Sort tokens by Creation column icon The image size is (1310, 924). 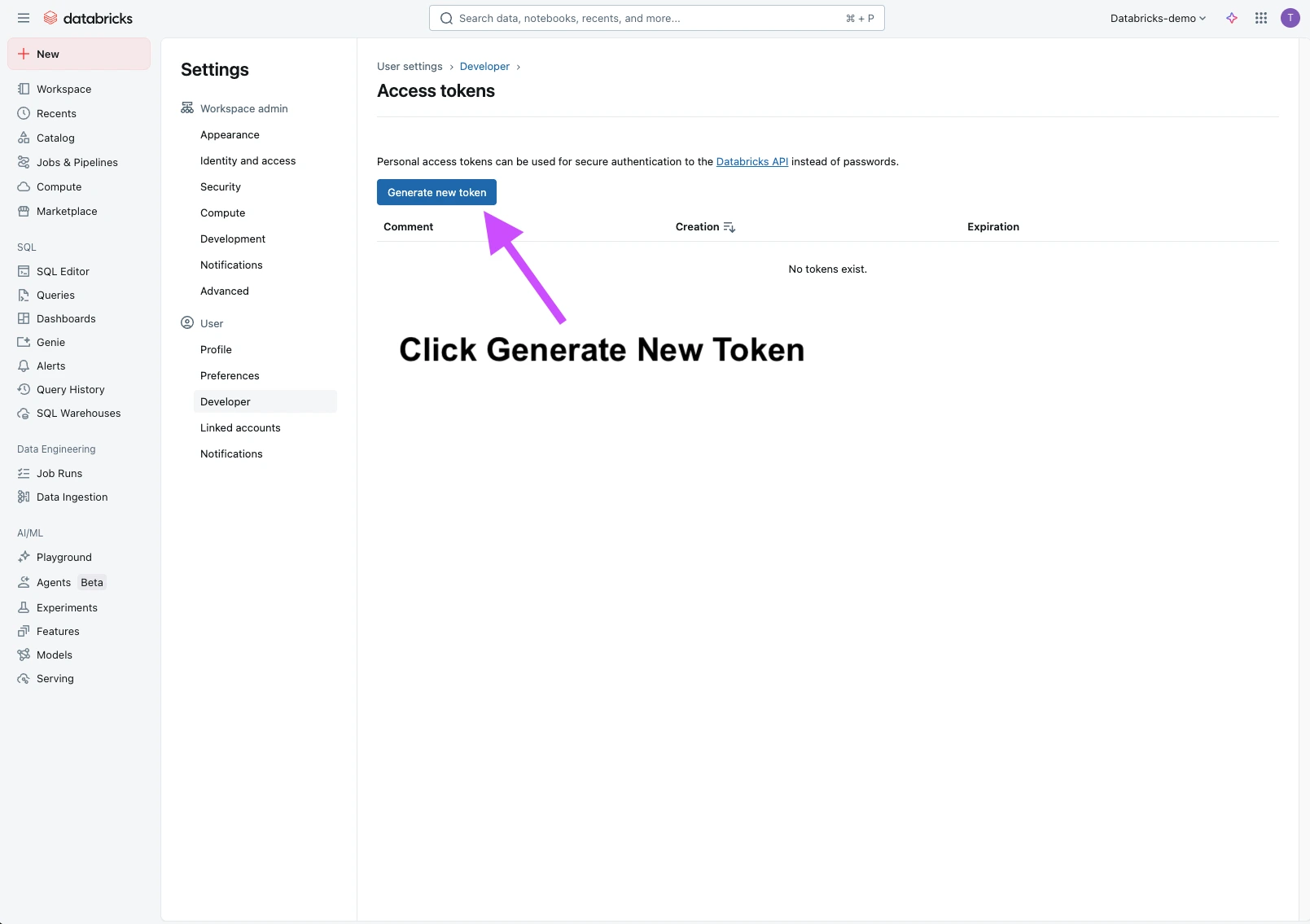(729, 227)
